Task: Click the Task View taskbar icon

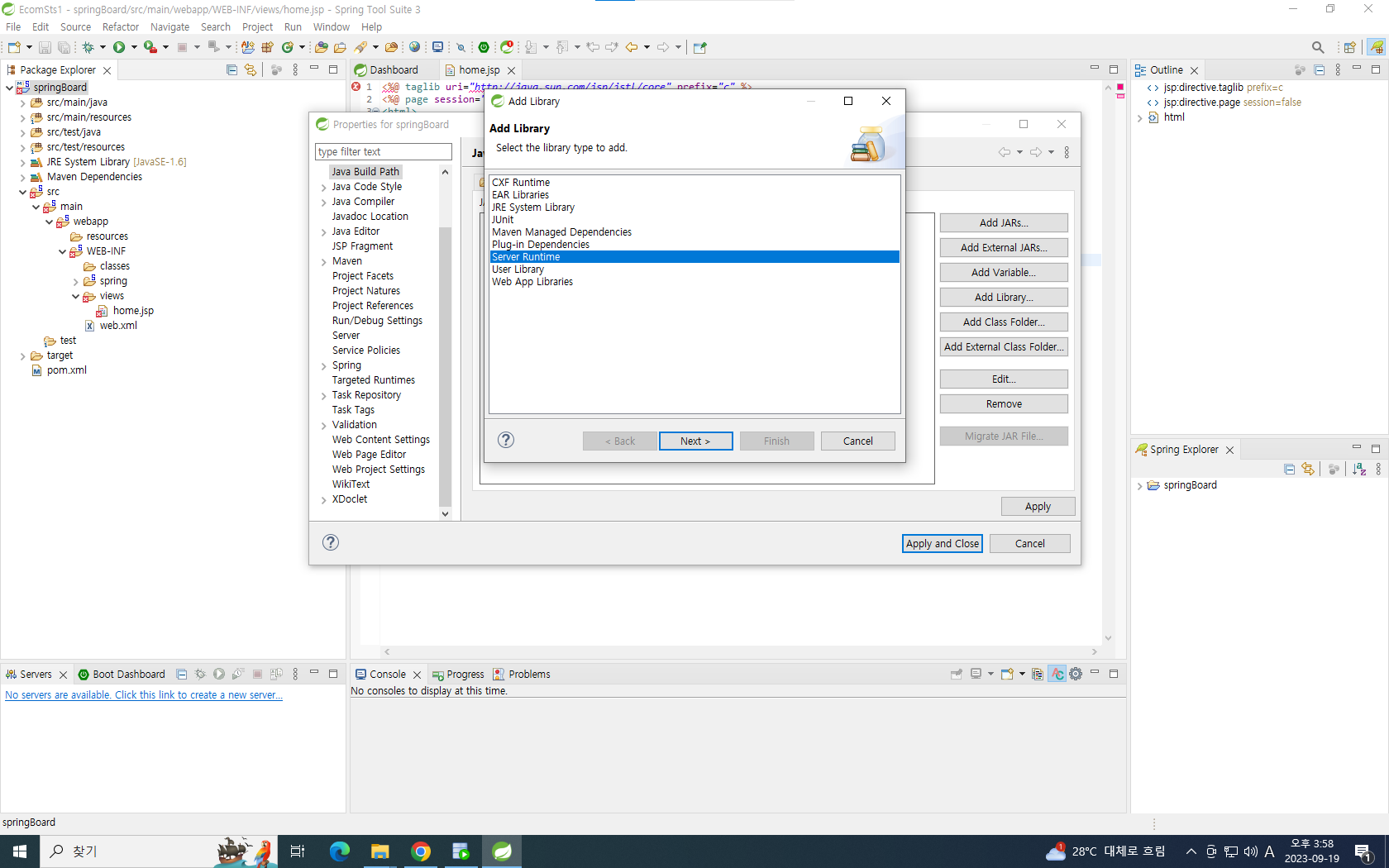Action: 298,851
